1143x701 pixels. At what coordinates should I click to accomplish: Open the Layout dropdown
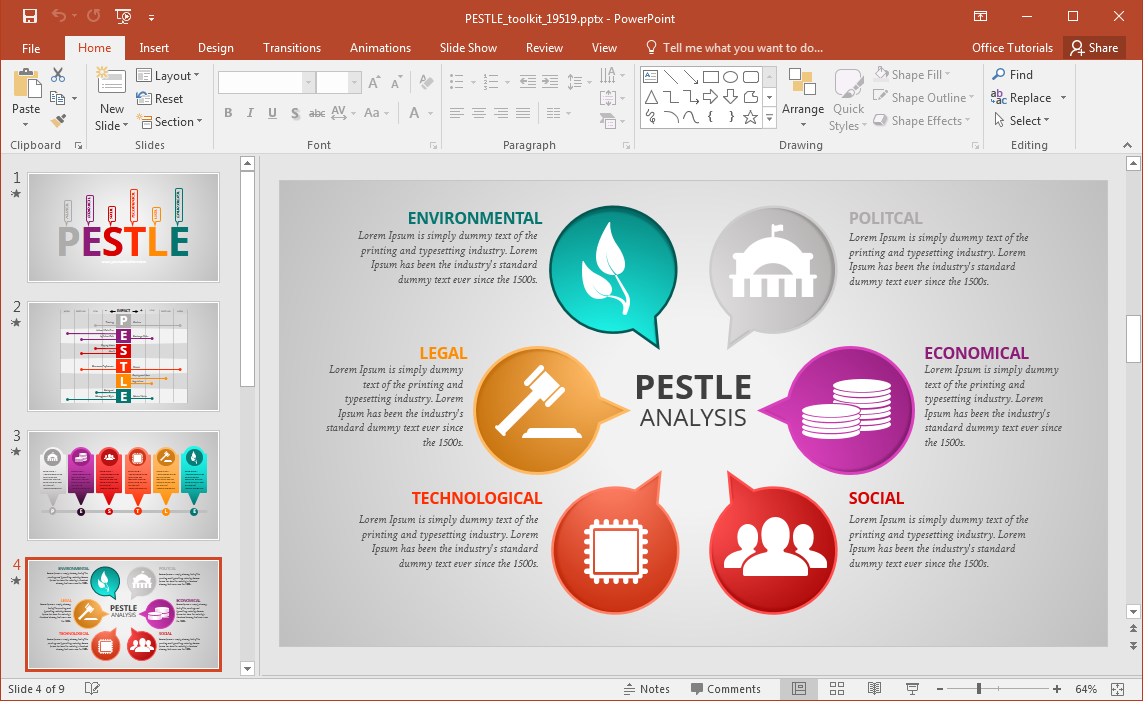pos(169,75)
